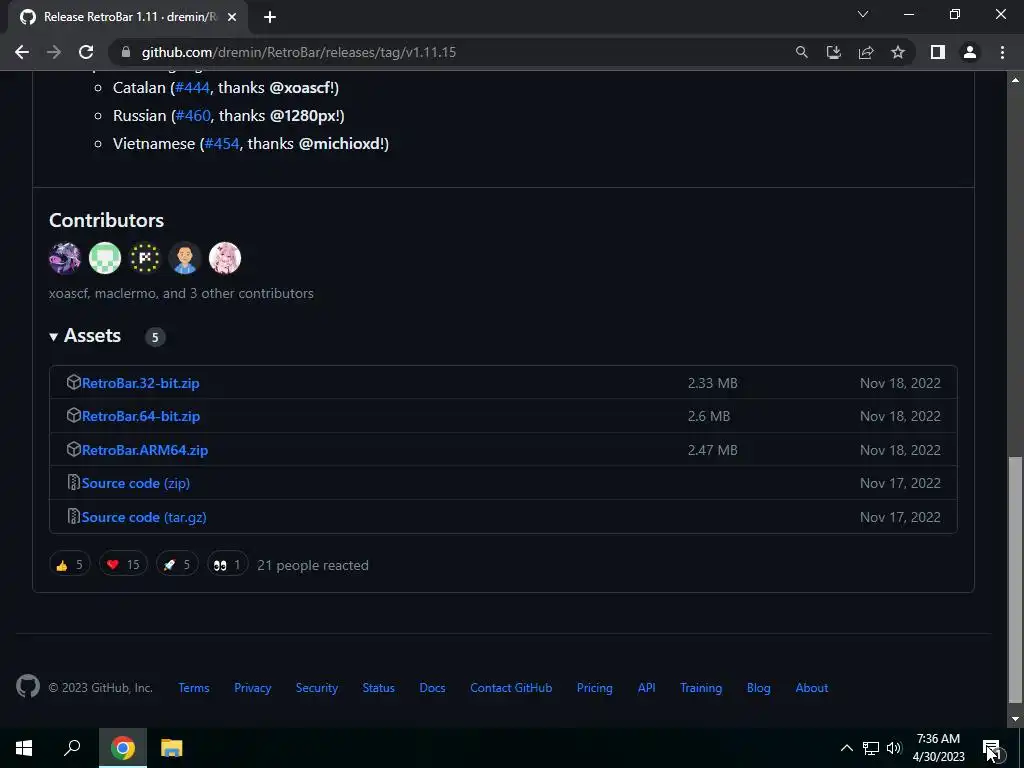
Task: Visit @michioxd user profile
Action: coord(341,144)
